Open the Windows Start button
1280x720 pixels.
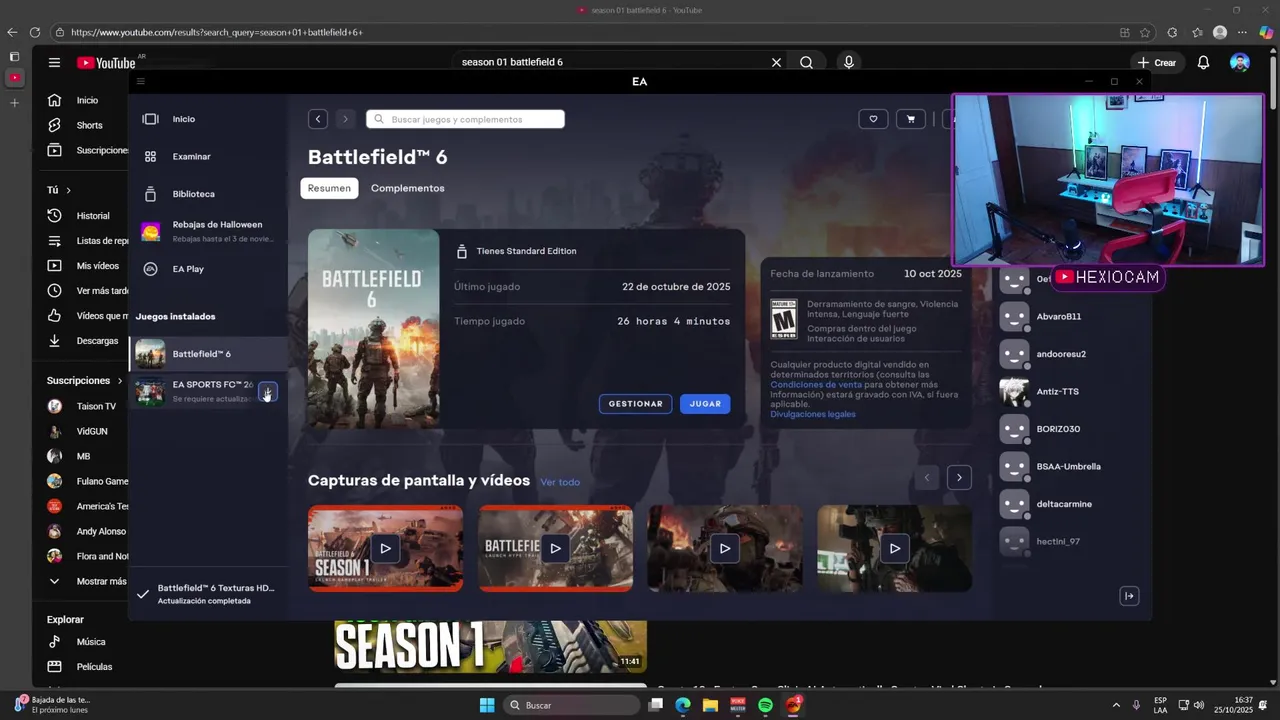click(487, 705)
